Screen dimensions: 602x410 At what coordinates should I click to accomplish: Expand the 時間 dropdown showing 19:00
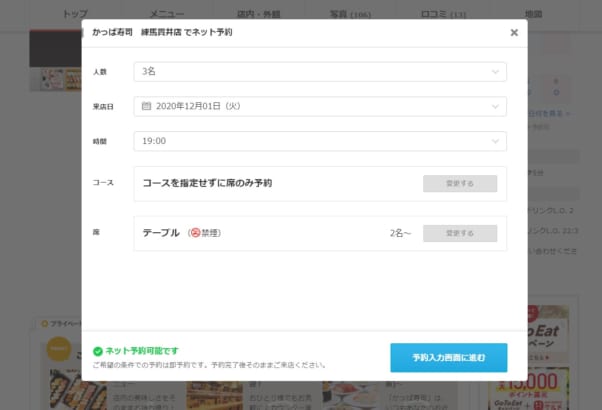(x=320, y=141)
